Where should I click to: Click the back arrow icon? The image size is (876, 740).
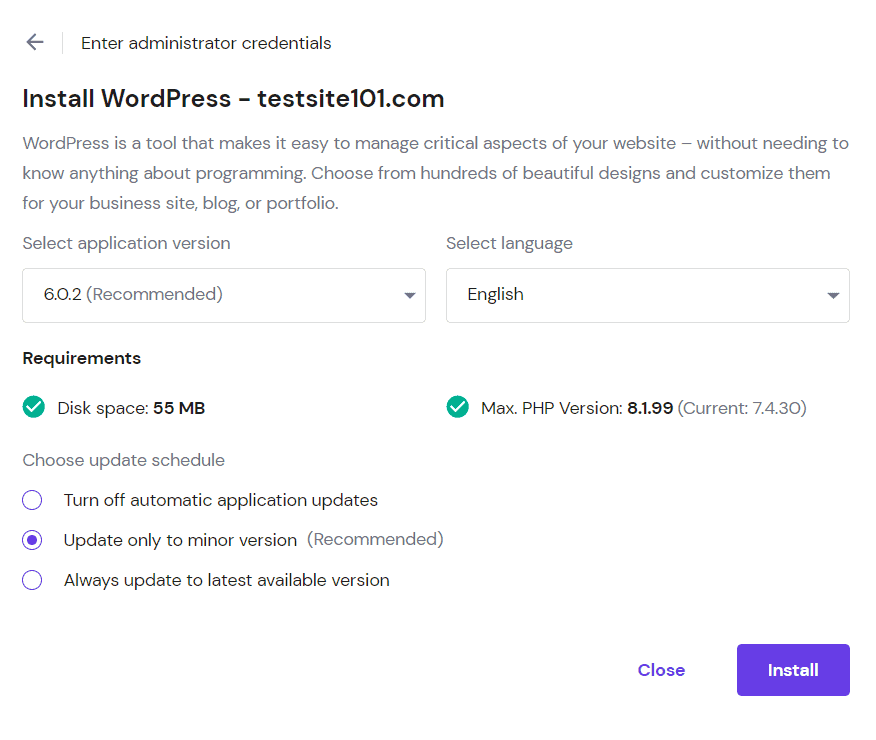tap(35, 42)
